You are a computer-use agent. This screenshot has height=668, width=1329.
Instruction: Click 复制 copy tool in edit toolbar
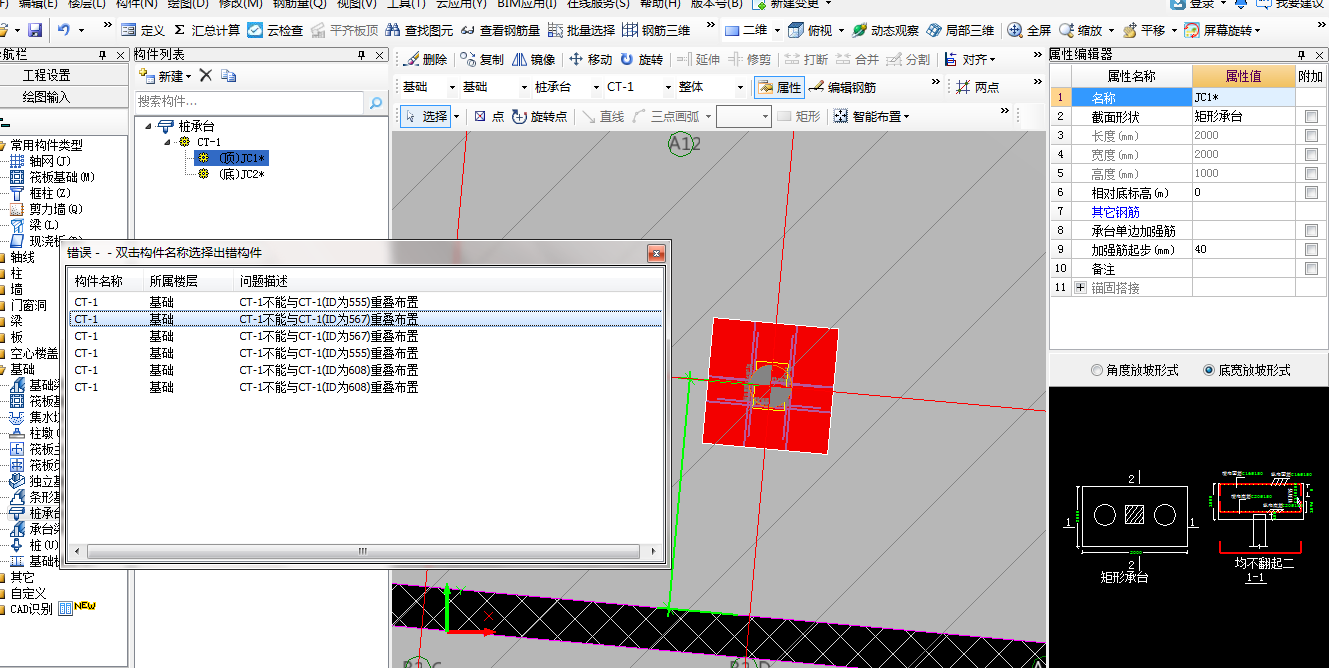pyautogui.click(x=483, y=60)
